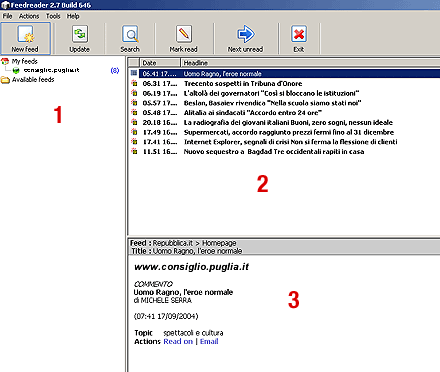Select headline Internet Explorer, segnali di crisi

coord(290,142)
